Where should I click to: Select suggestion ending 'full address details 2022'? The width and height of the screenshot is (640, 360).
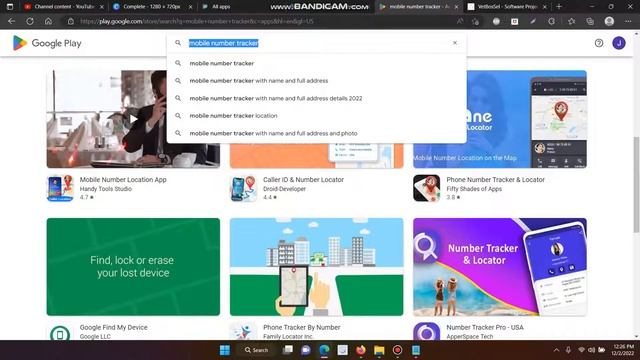click(316, 98)
